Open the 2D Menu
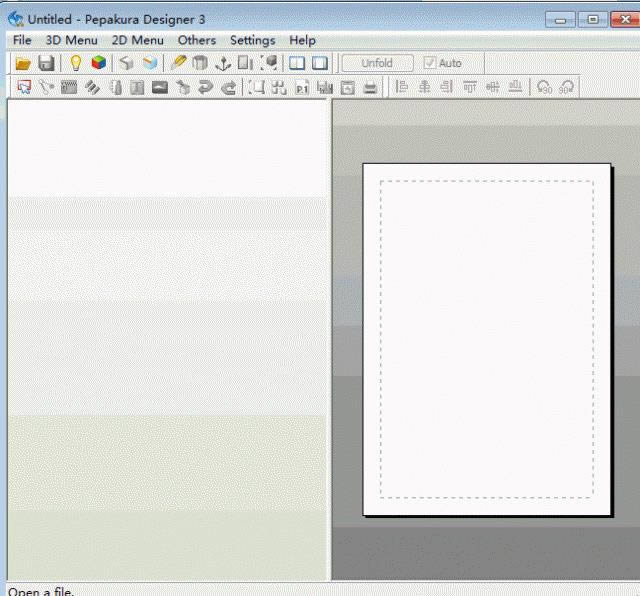Image resolution: width=640 pixels, height=596 pixels. point(137,40)
